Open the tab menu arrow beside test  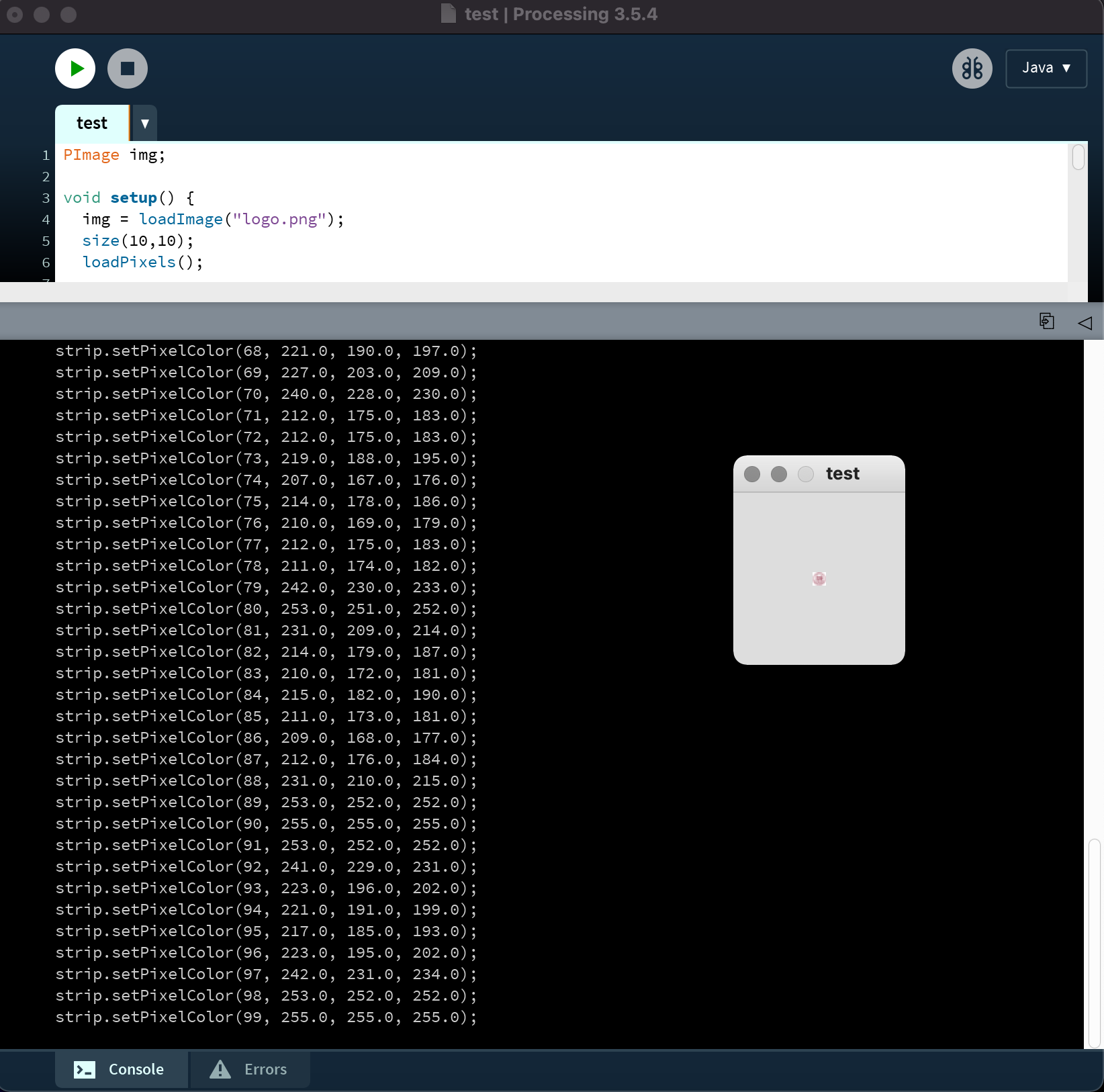[144, 124]
